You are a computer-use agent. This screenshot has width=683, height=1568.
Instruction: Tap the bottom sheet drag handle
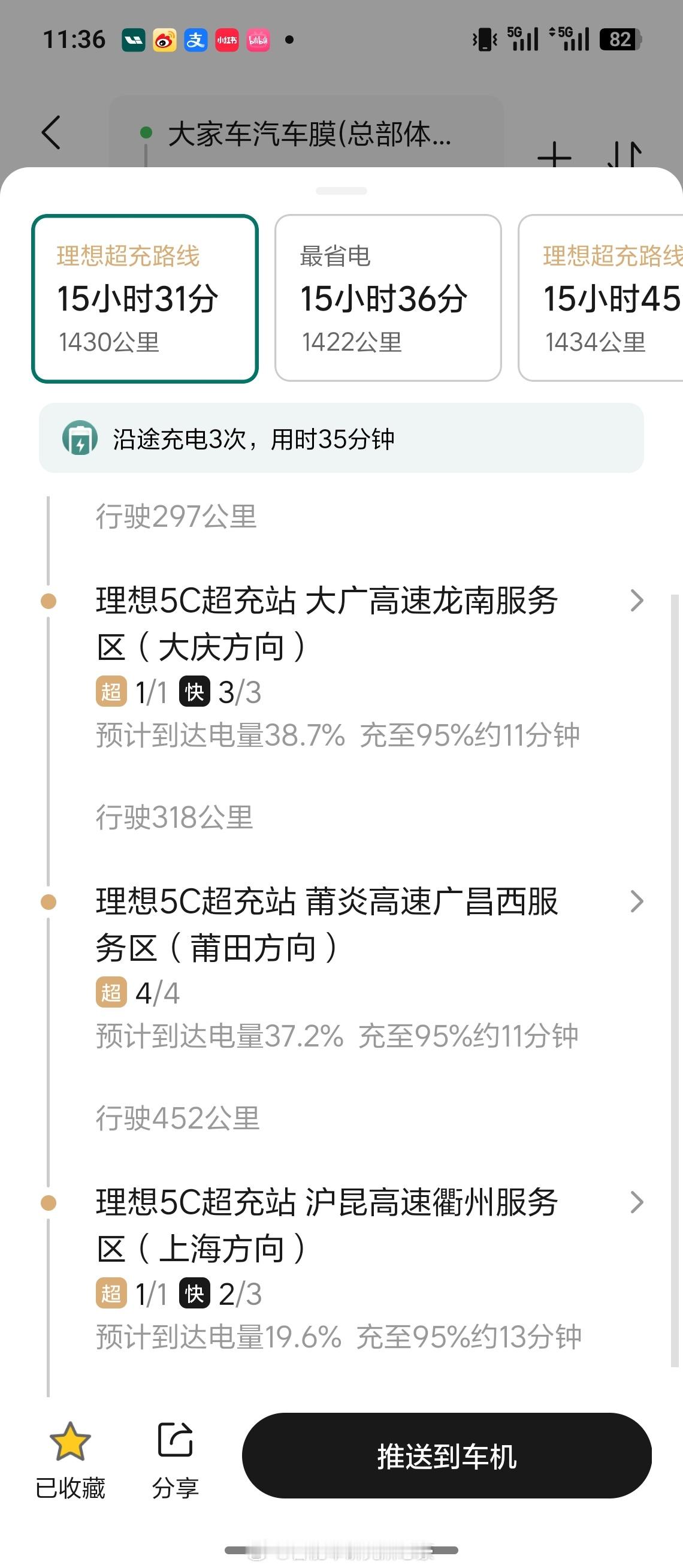[341, 191]
